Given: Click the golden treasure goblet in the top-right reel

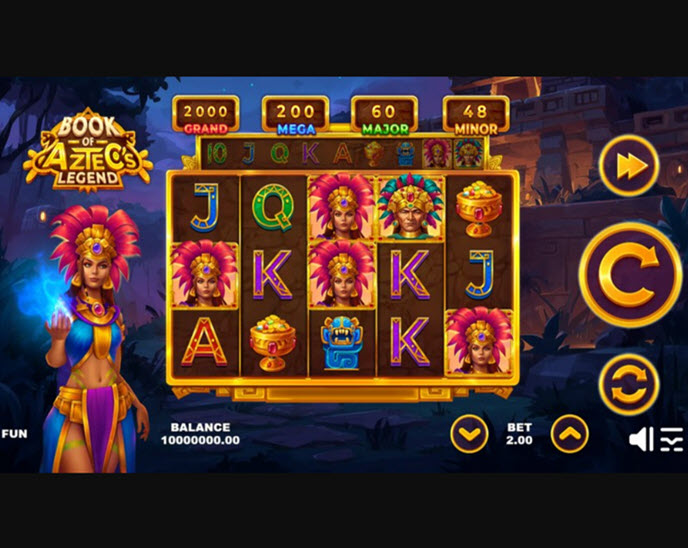Looking at the screenshot, I should point(478,209).
